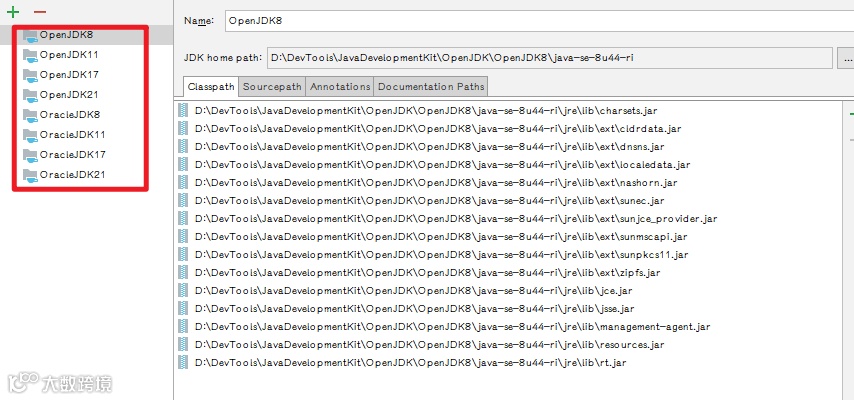Image resolution: width=854 pixels, height=400 pixels.
Task: Click the folder icon beside OracleJDK11
Action: click(x=30, y=135)
